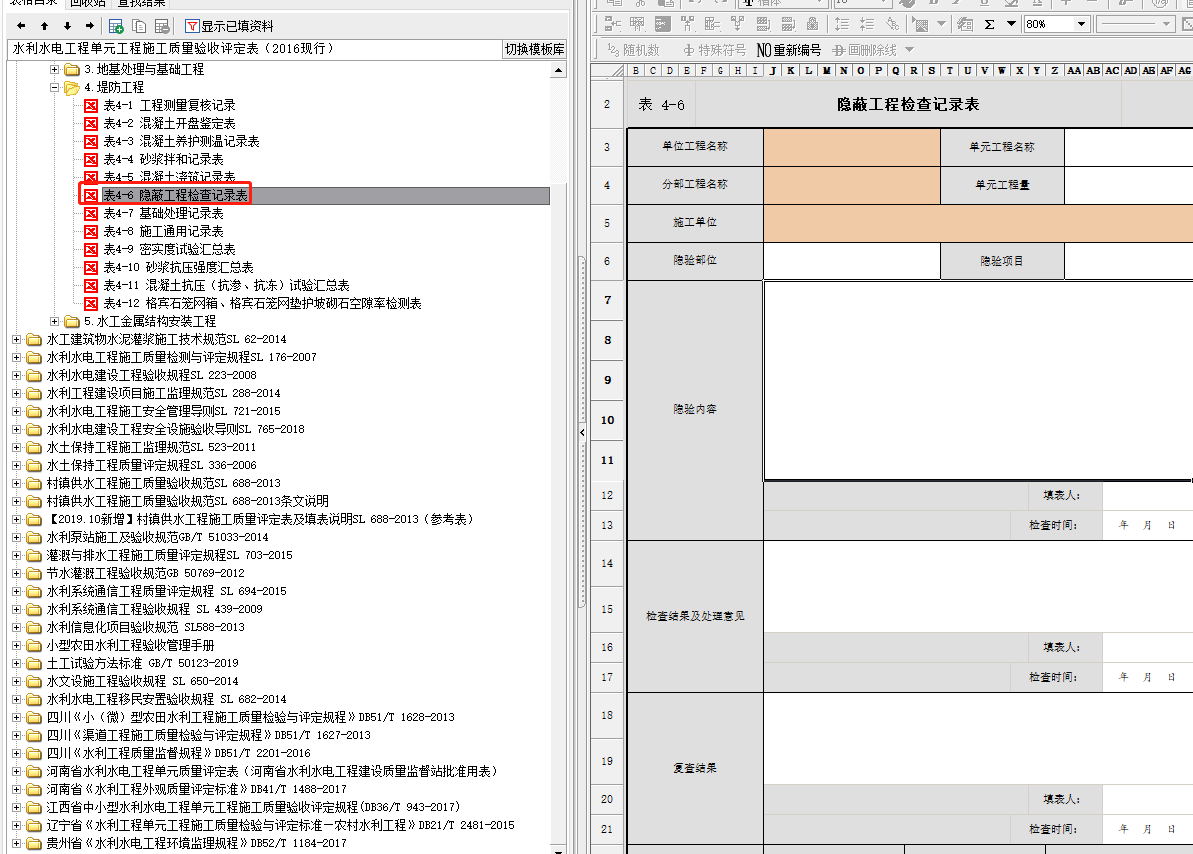The height and width of the screenshot is (854, 1193).
Task: Click the left arrow navigation icon
Action: [x=21, y=26]
